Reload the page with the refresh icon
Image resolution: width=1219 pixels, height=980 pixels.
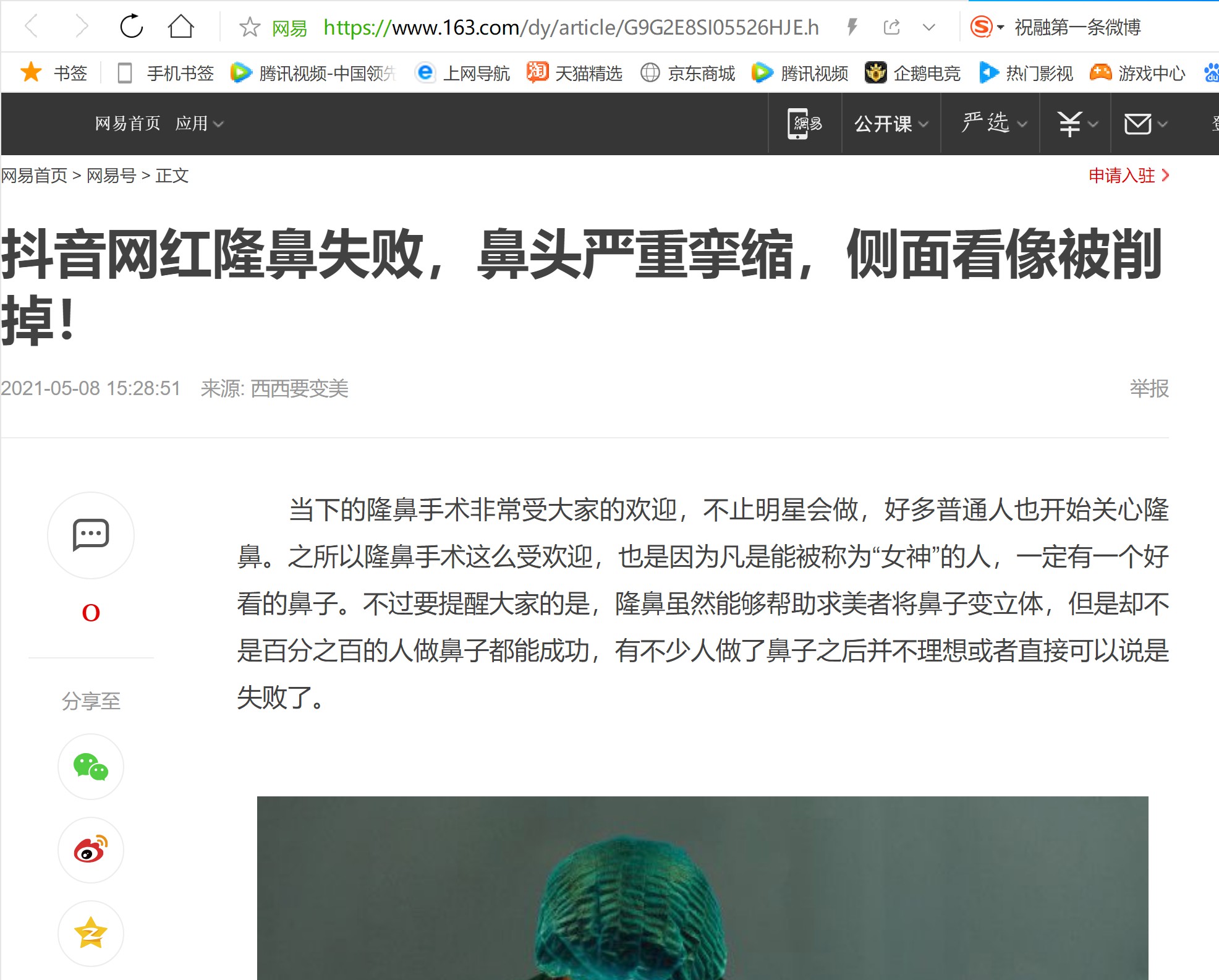[131, 27]
